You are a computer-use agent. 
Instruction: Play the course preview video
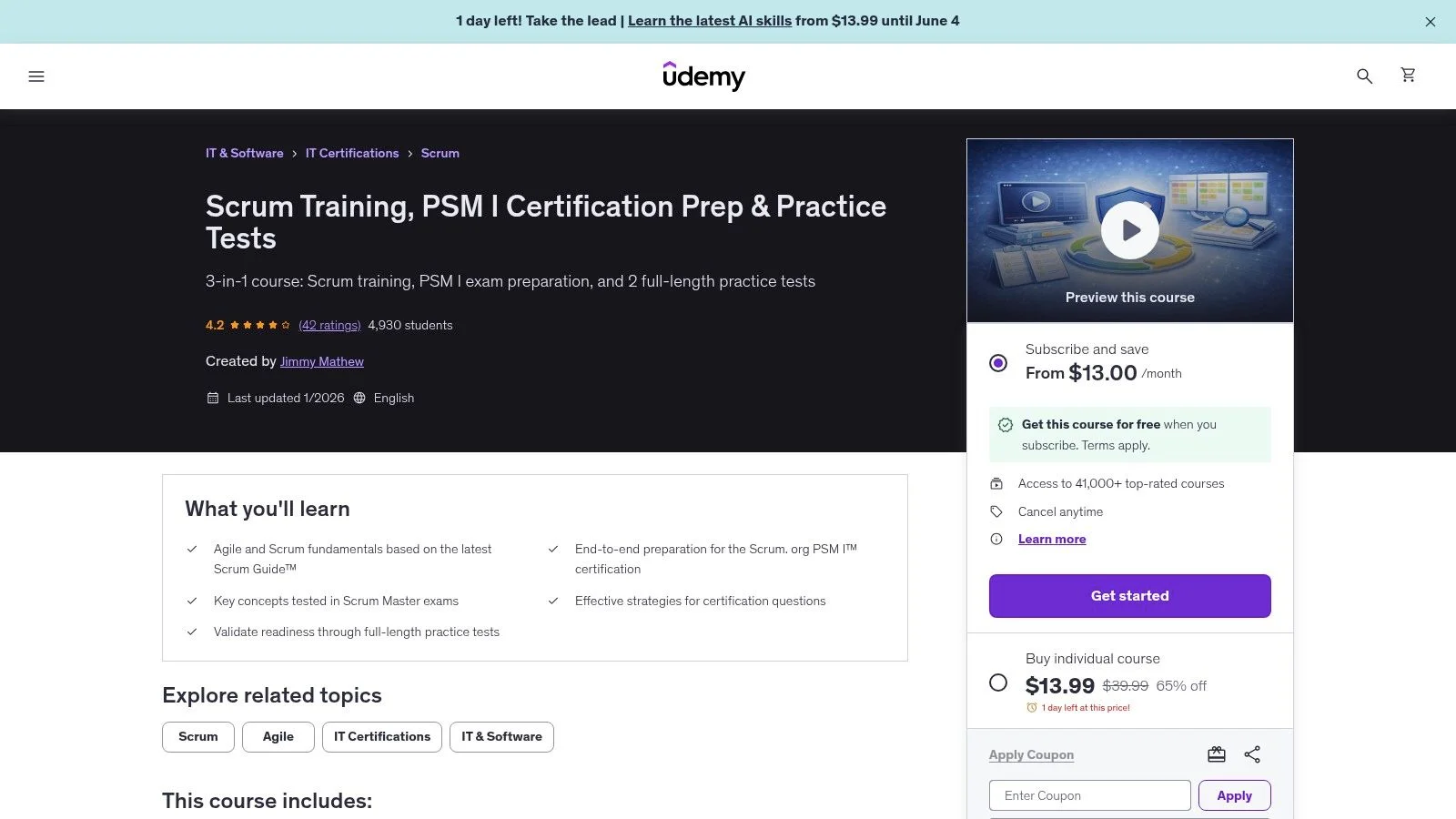click(1129, 230)
